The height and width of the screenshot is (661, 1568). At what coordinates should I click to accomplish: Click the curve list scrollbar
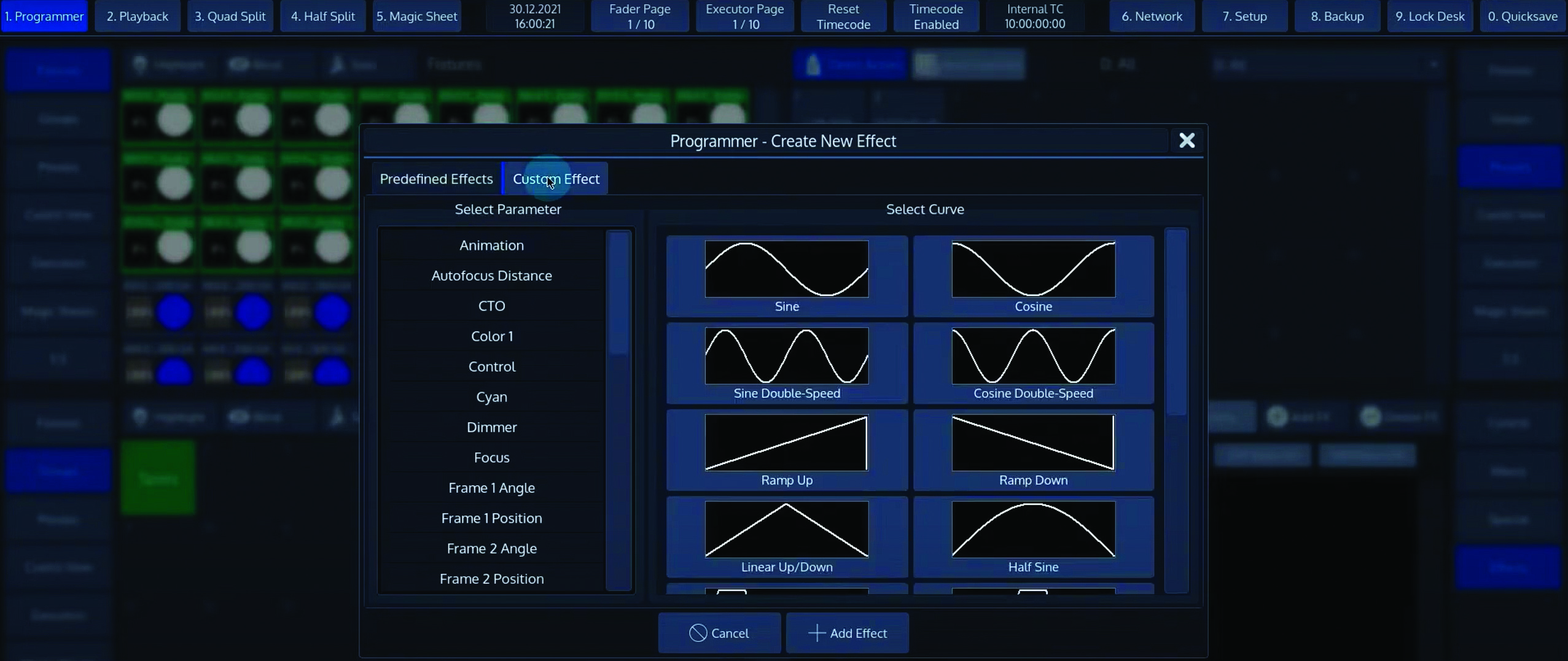(1176, 410)
